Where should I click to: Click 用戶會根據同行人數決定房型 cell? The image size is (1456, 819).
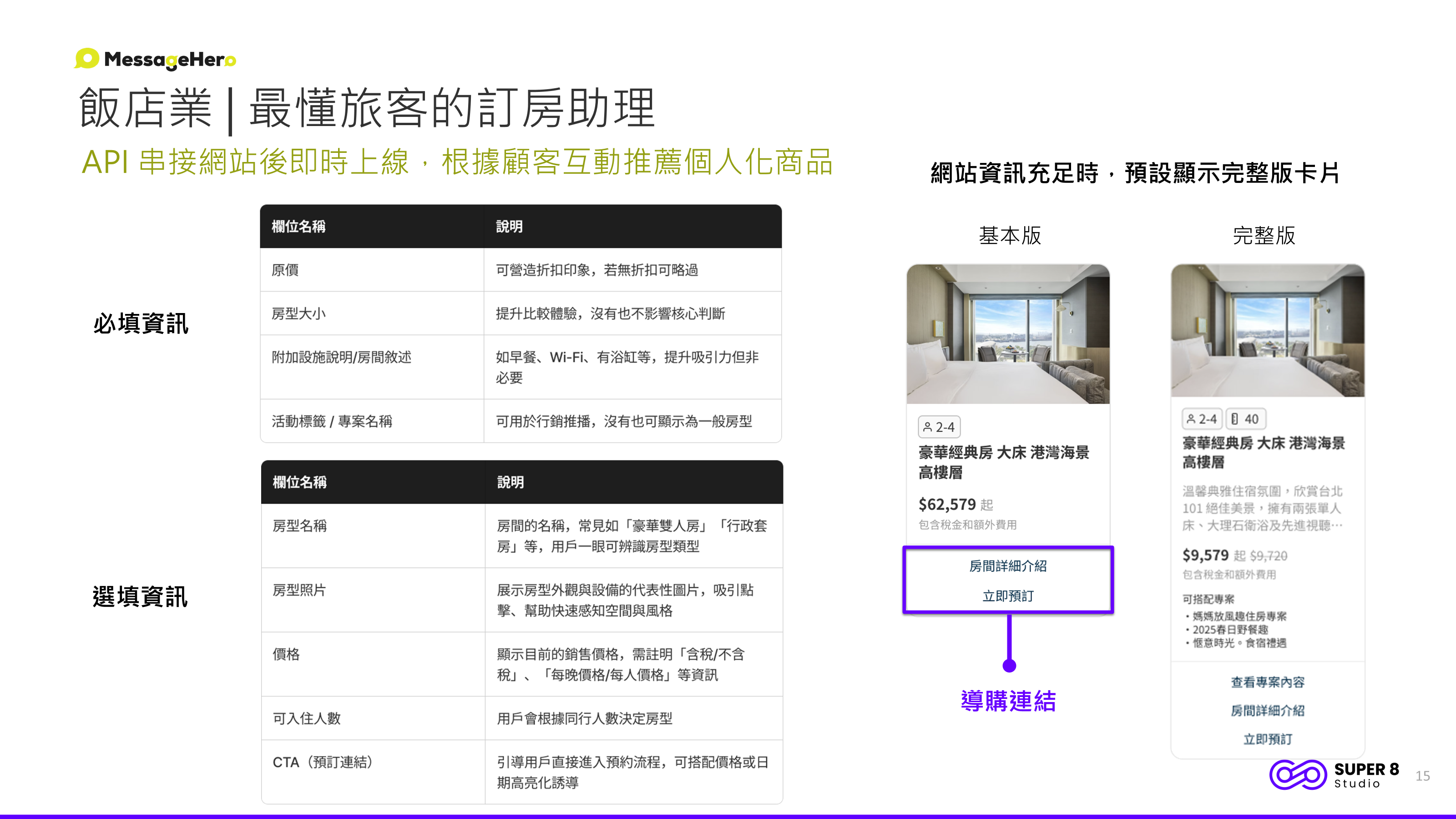(634, 718)
